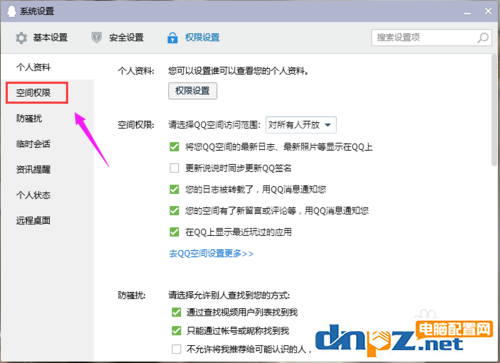The height and width of the screenshot is (363, 500).
Task: Click the shield icon beside 安全设置
Action: pyautogui.click(x=96, y=38)
